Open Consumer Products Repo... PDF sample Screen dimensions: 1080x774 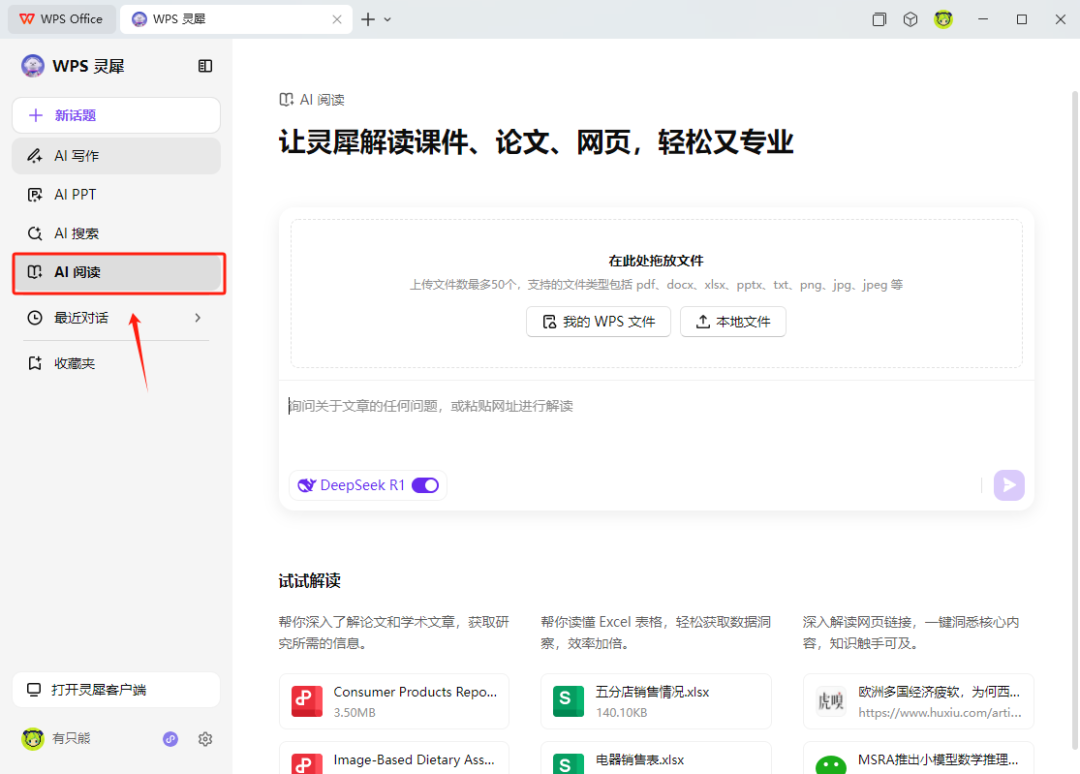(394, 701)
